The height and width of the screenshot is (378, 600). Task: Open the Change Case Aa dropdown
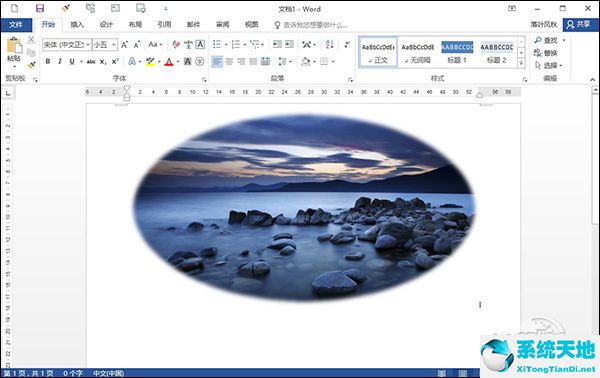(x=155, y=44)
